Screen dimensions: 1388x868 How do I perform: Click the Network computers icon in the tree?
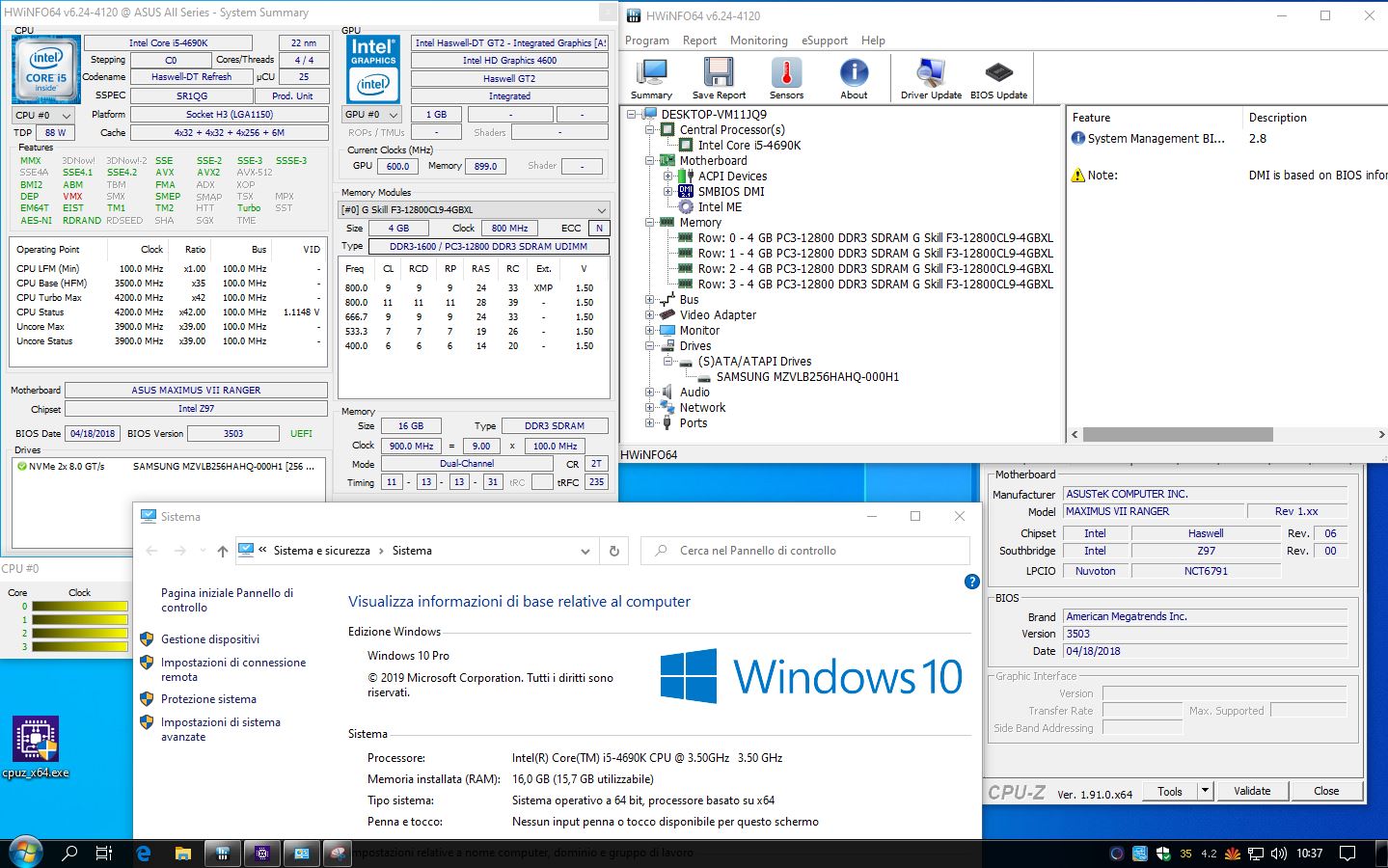667,408
